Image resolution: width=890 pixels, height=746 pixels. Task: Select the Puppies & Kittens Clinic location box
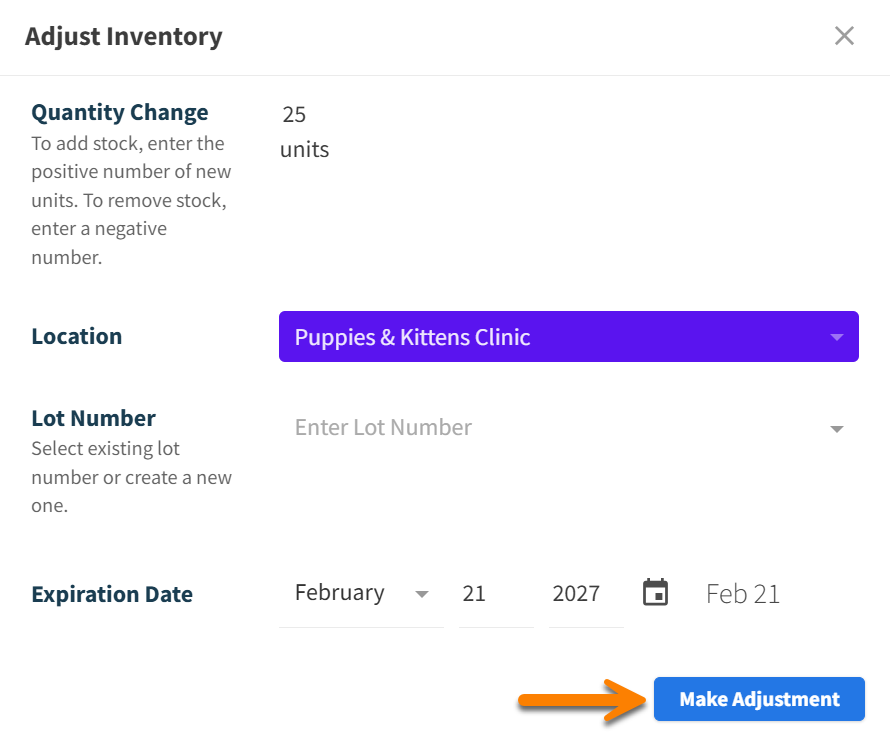pos(568,337)
